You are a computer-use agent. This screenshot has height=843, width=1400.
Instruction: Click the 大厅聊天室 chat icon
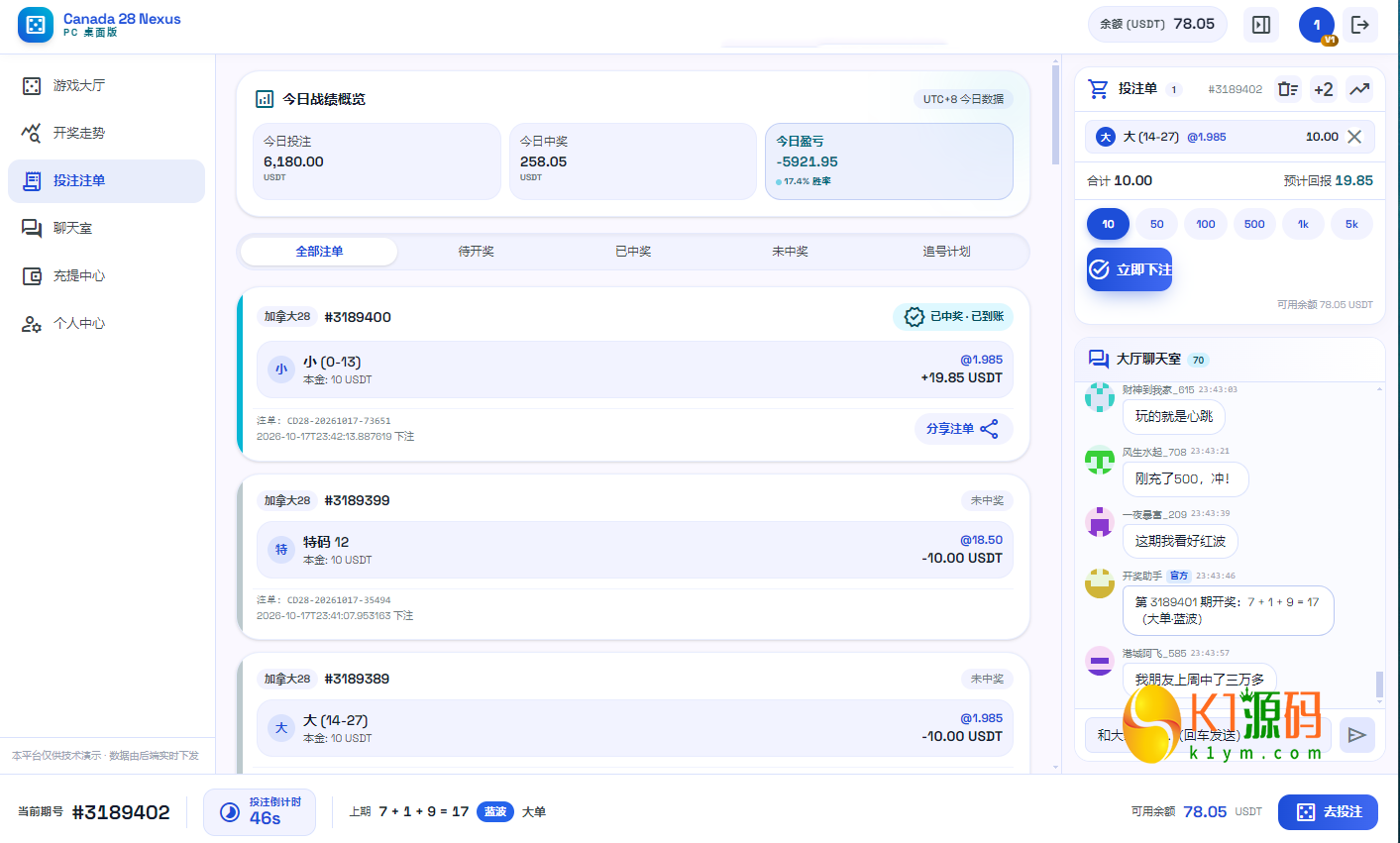point(1098,359)
